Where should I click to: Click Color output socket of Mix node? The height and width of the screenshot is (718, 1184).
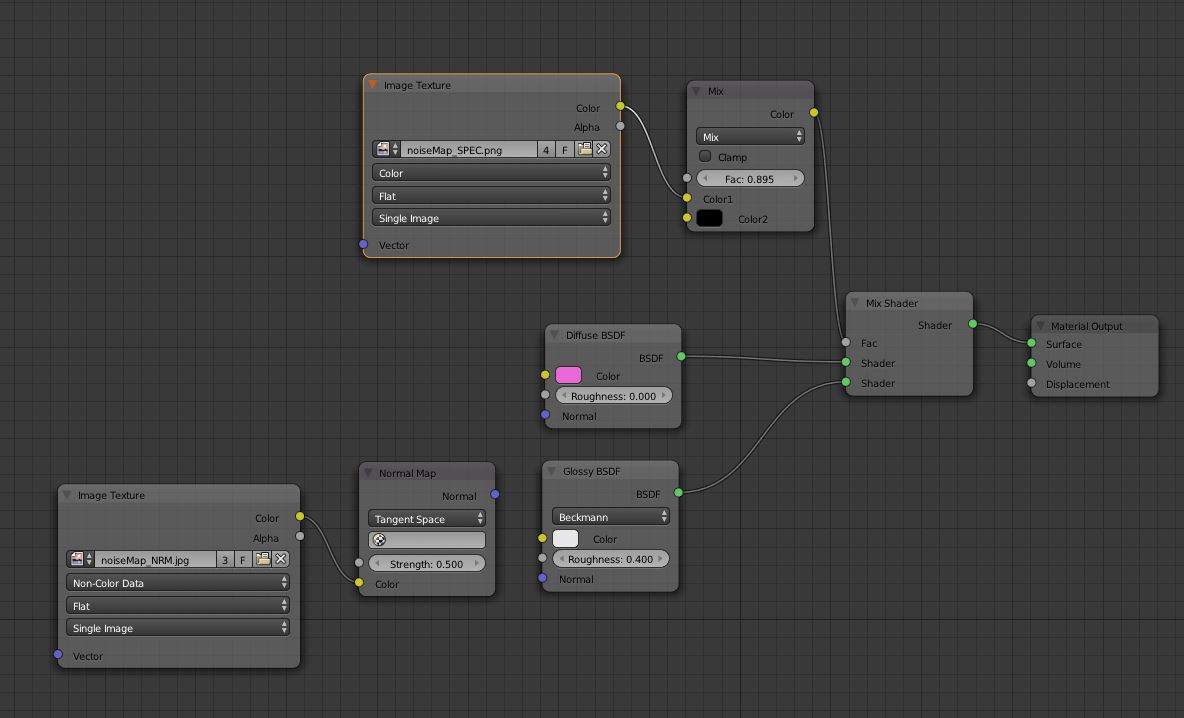[x=813, y=112]
